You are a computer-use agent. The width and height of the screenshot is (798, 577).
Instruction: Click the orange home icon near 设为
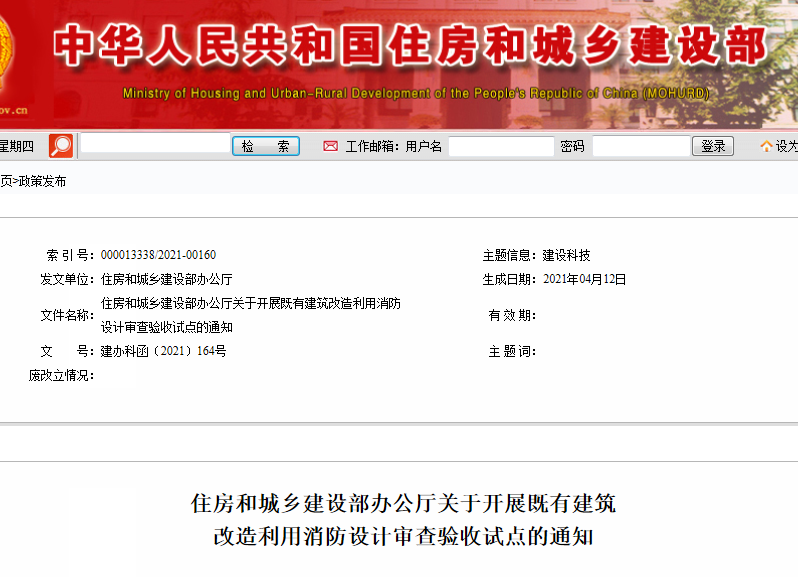click(766, 147)
